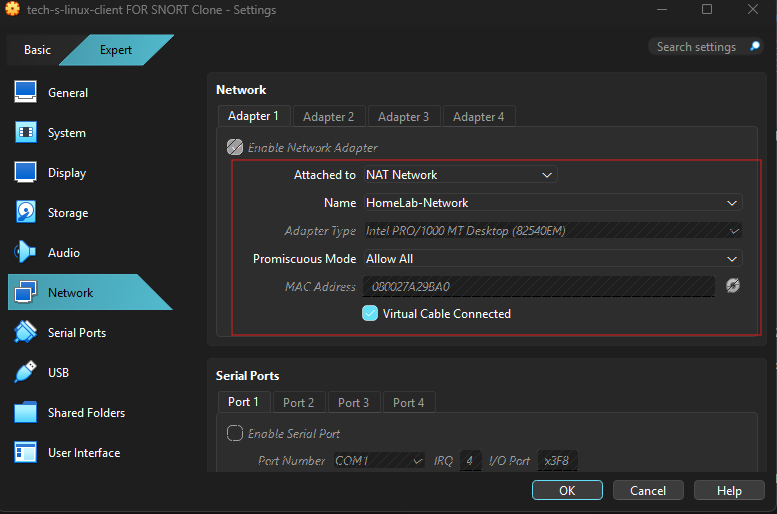
Task: Open the HomeLab-Network name dropdown
Action: tap(552, 203)
